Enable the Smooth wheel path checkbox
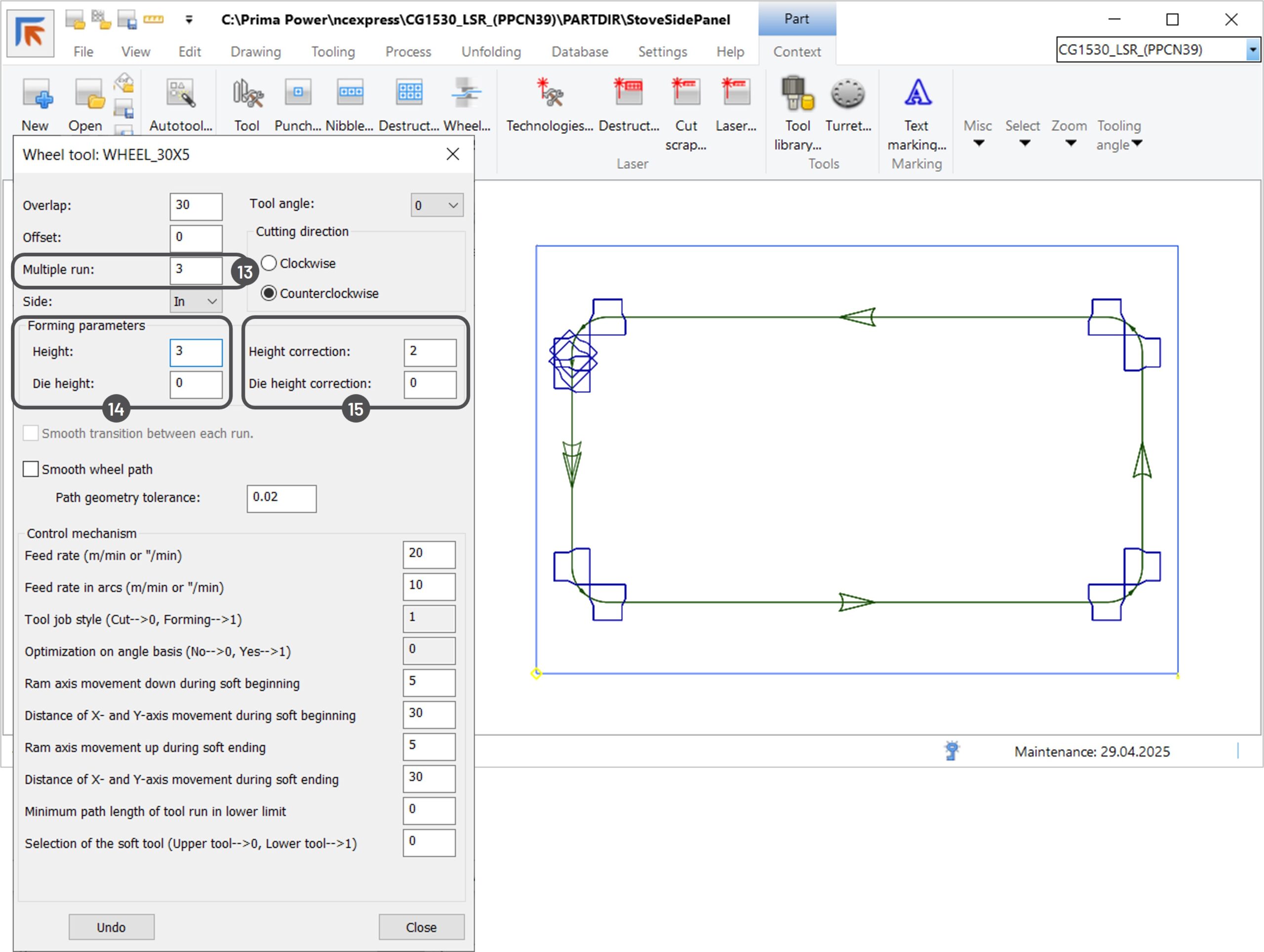This screenshot has width=1264, height=952. [x=31, y=469]
